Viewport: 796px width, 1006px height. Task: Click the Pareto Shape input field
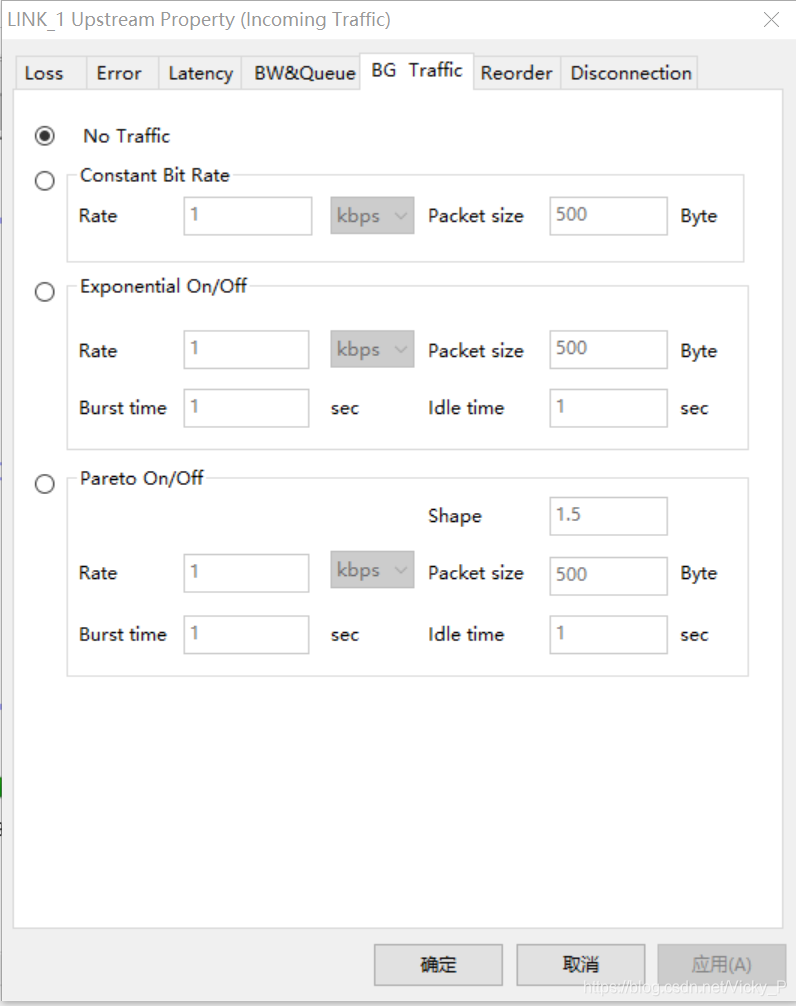[608, 516]
